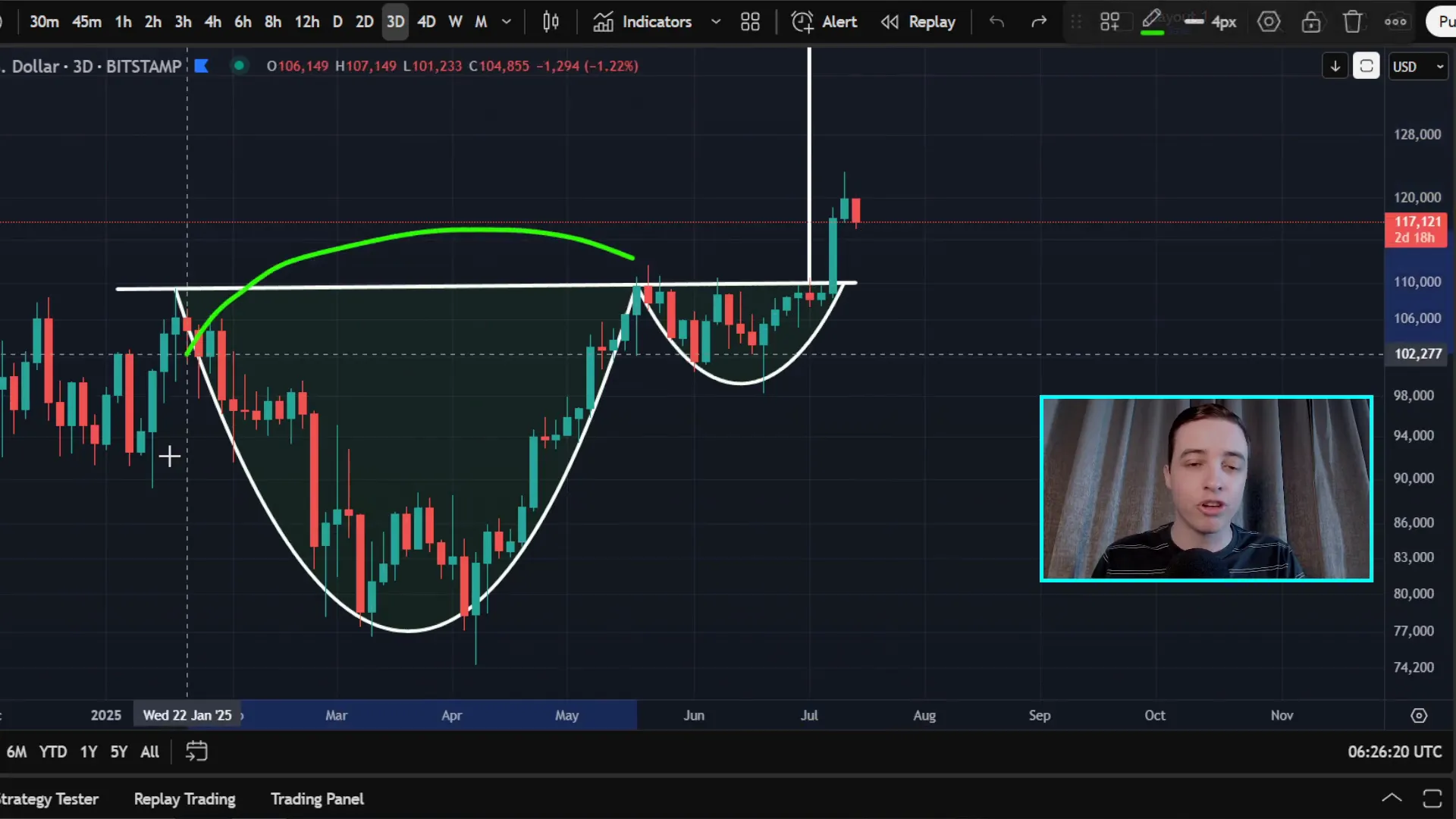Click the blue flag icon beside BITSTAMP
1456x819 pixels.
click(201, 66)
